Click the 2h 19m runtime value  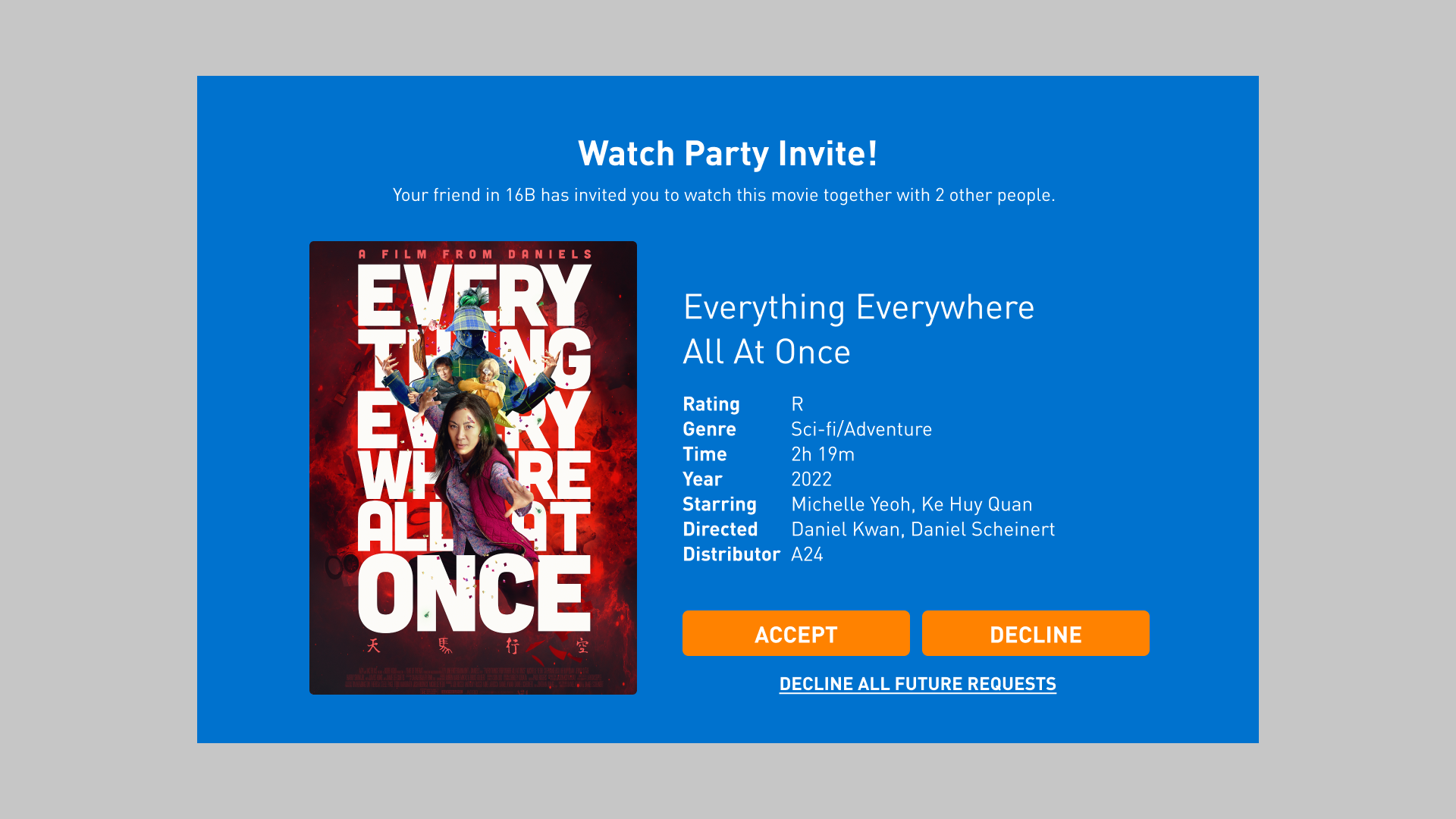(823, 454)
